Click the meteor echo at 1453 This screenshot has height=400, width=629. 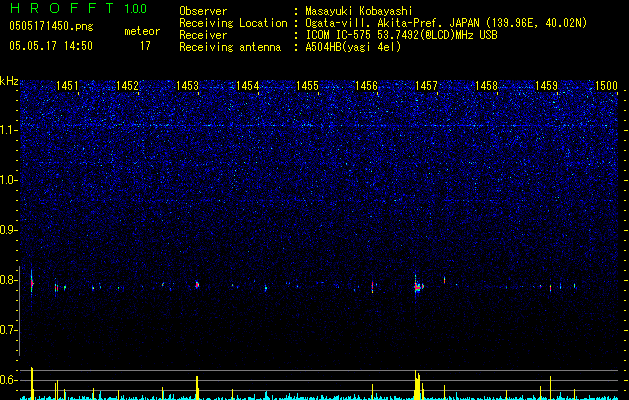pyautogui.click(x=197, y=284)
